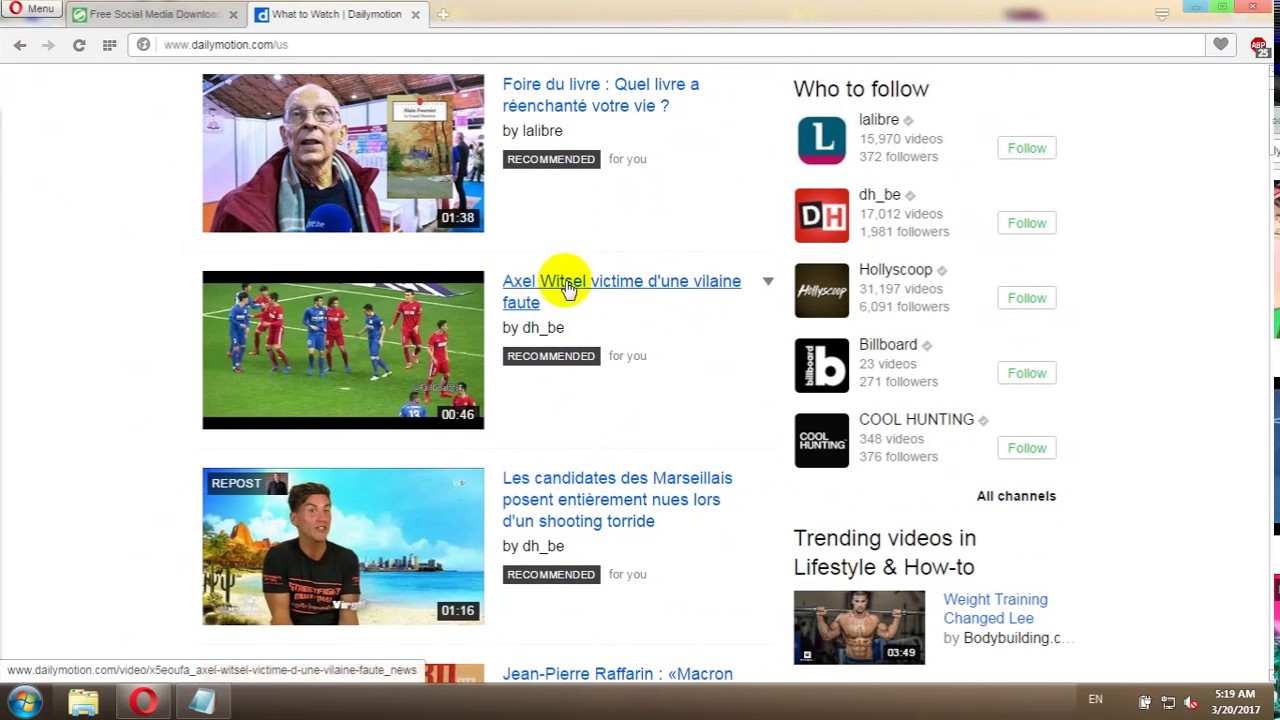Image resolution: width=1280 pixels, height=720 pixels.
Task: Open Billboard channel name link
Action: point(888,345)
